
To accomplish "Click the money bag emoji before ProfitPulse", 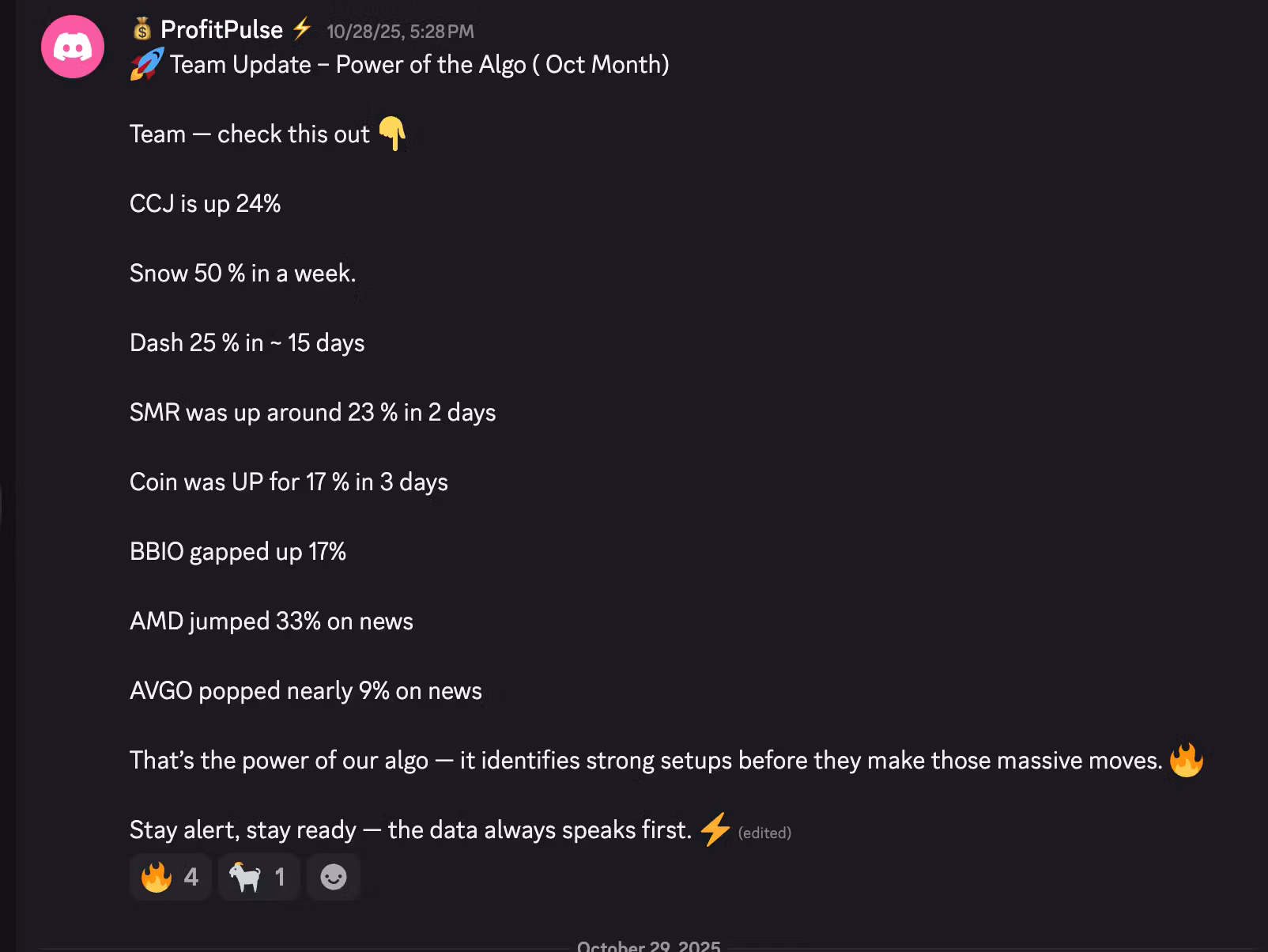I will point(142,30).
